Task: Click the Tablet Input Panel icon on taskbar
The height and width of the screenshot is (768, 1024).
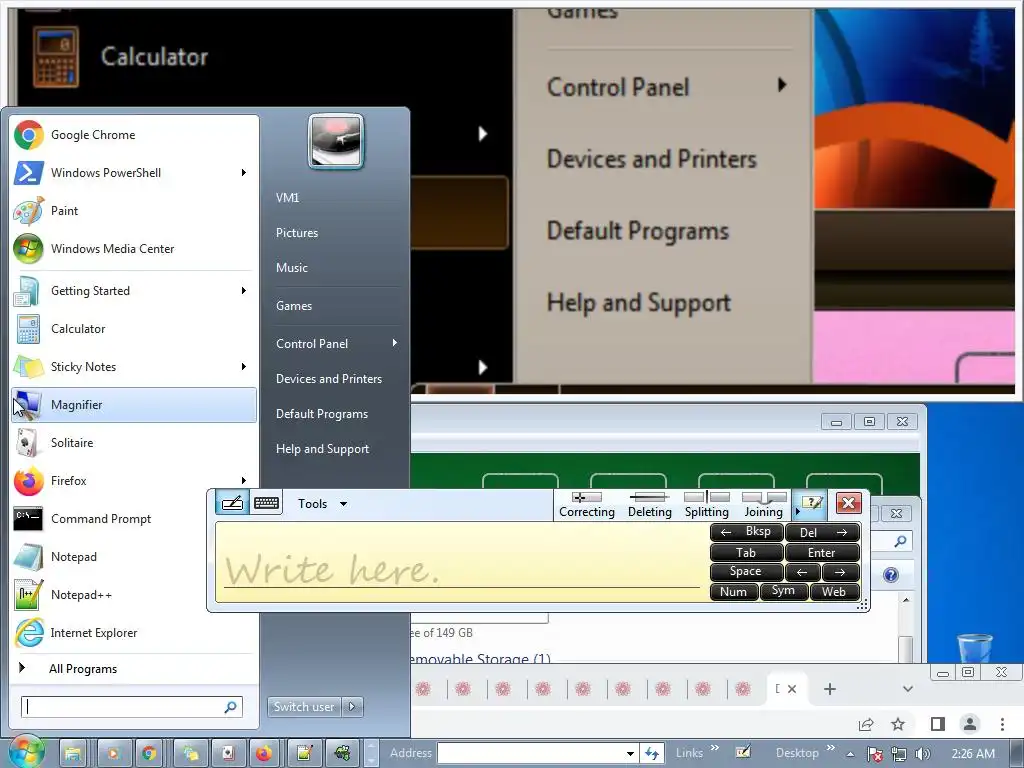Action: click(743, 752)
